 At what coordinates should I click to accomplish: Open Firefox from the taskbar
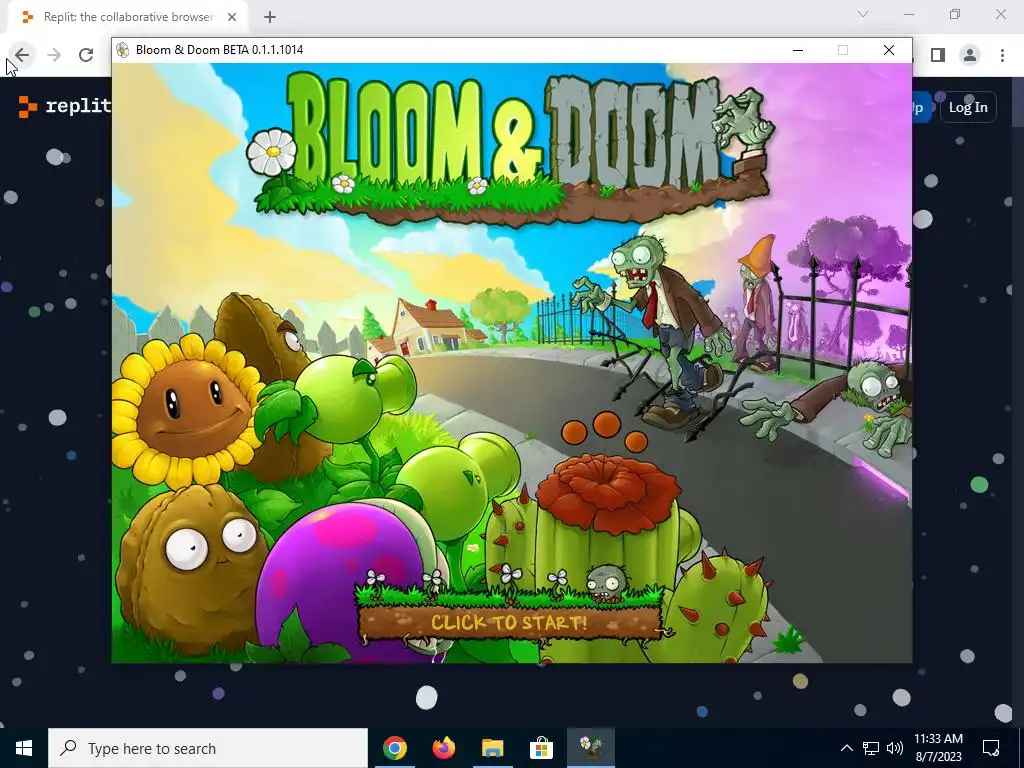coord(444,748)
